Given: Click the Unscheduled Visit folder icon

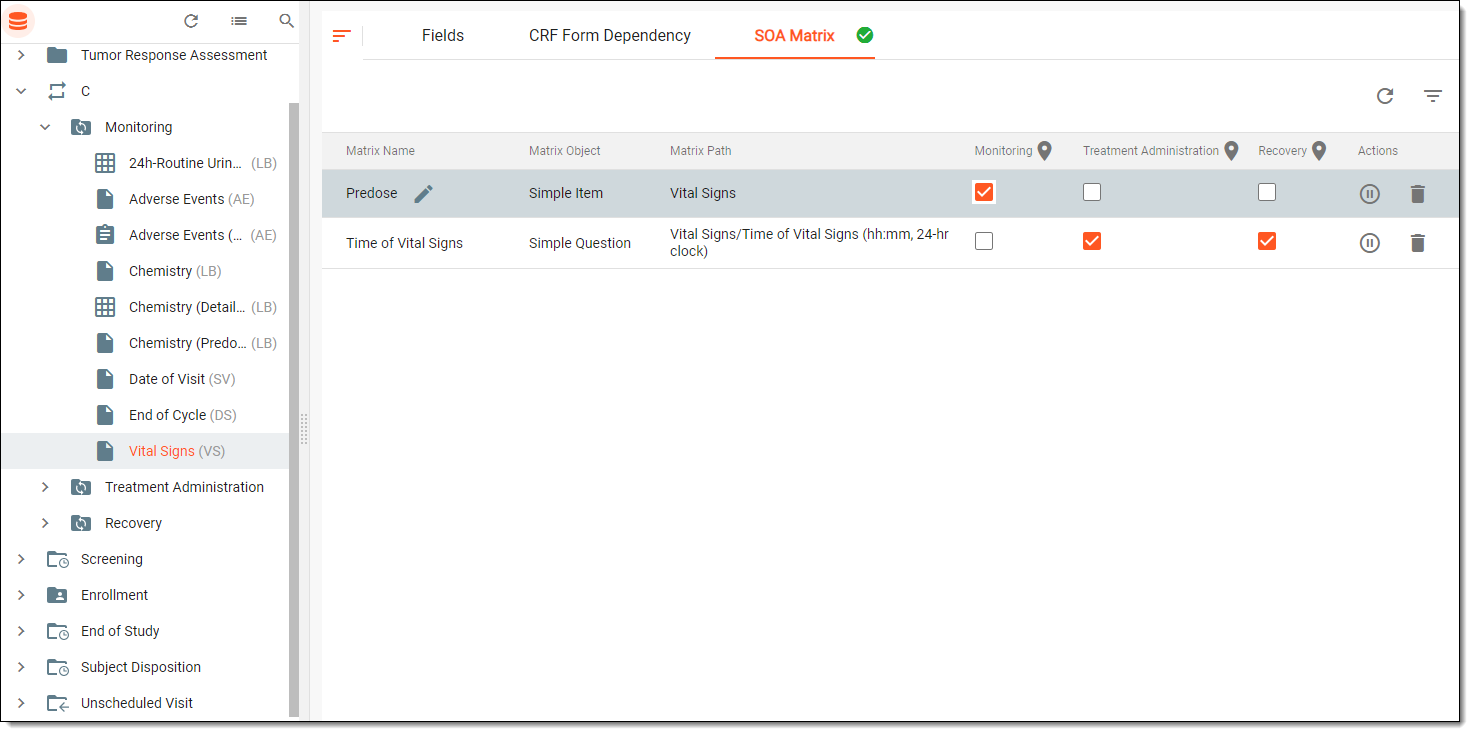Looking at the screenshot, I should pyautogui.click(x=58, y=703).
